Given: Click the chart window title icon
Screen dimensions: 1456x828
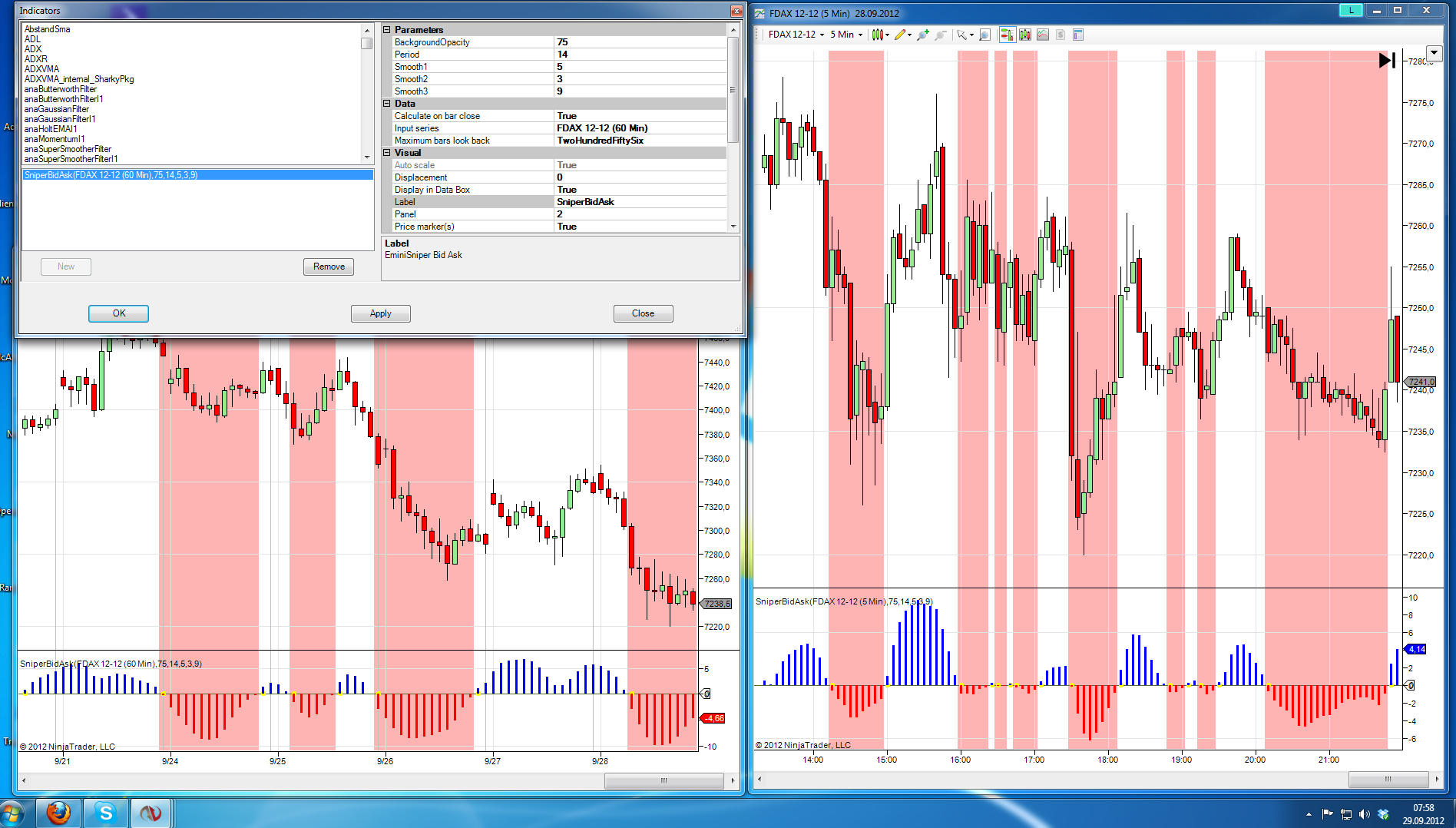Looking at the screenshot, I should coord(759,13).
